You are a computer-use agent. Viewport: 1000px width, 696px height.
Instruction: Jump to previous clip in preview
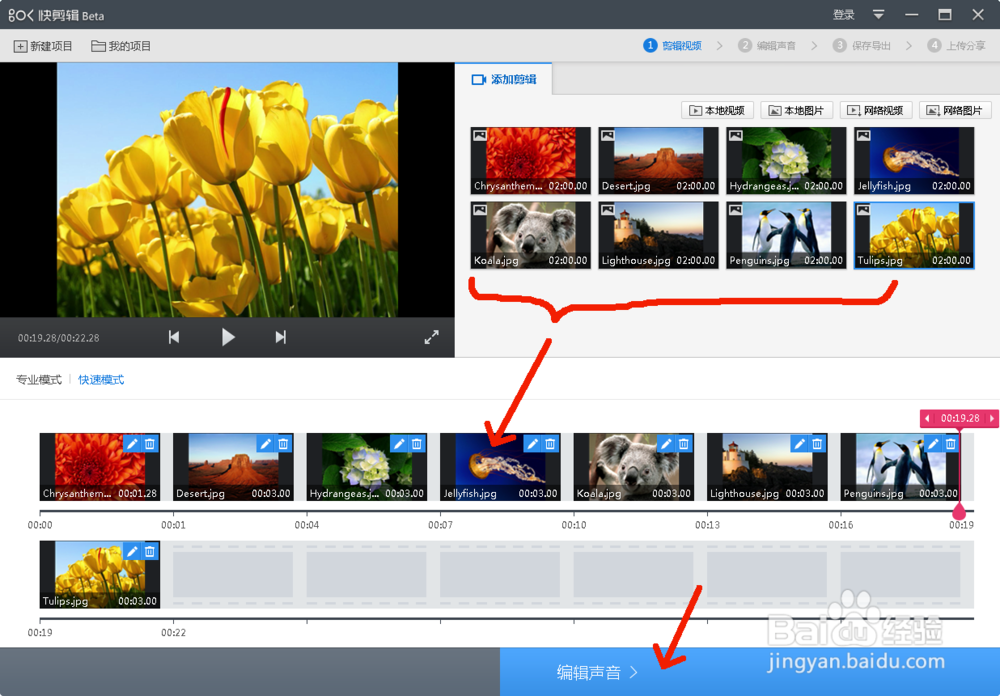(x=173, y=337)
